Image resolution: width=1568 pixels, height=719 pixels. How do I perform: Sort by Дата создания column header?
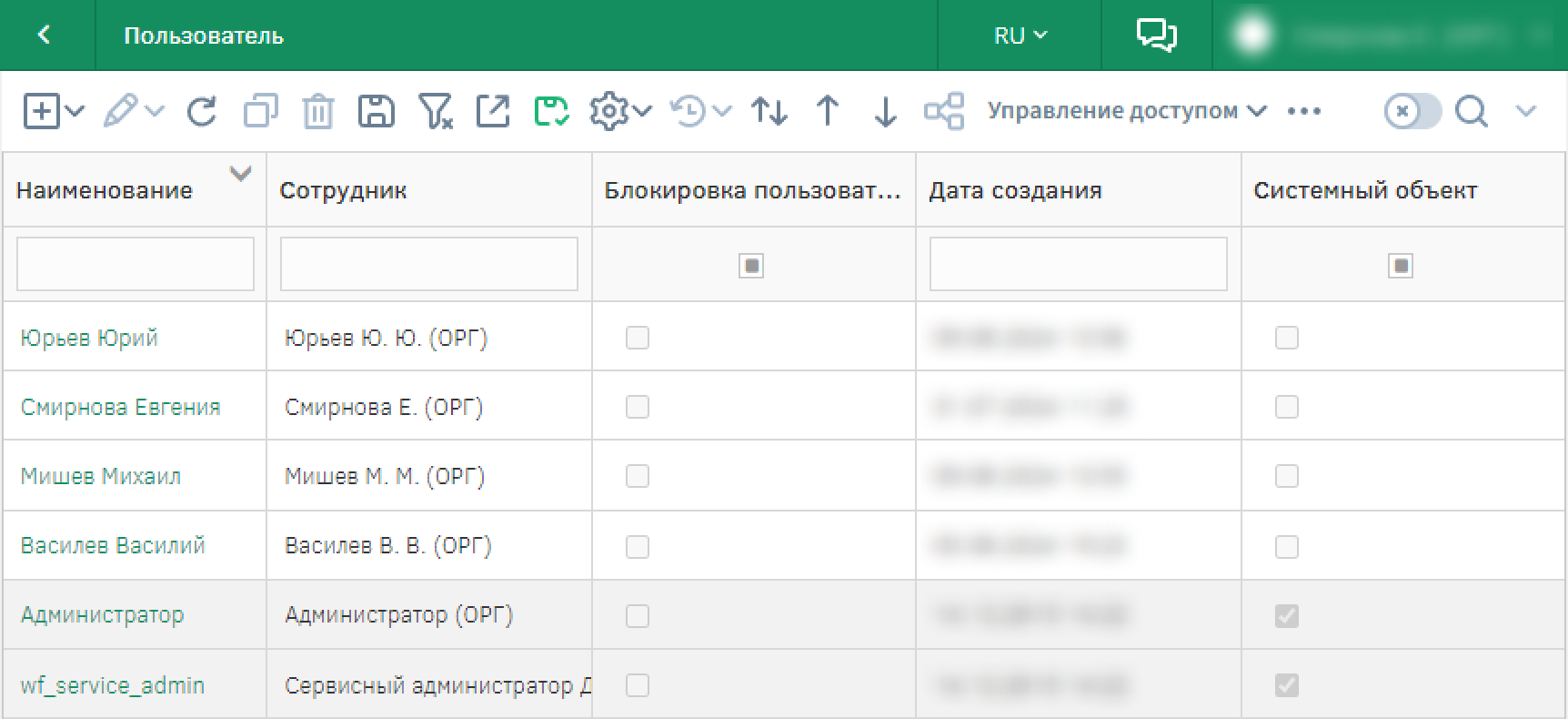click(1015, 190)
